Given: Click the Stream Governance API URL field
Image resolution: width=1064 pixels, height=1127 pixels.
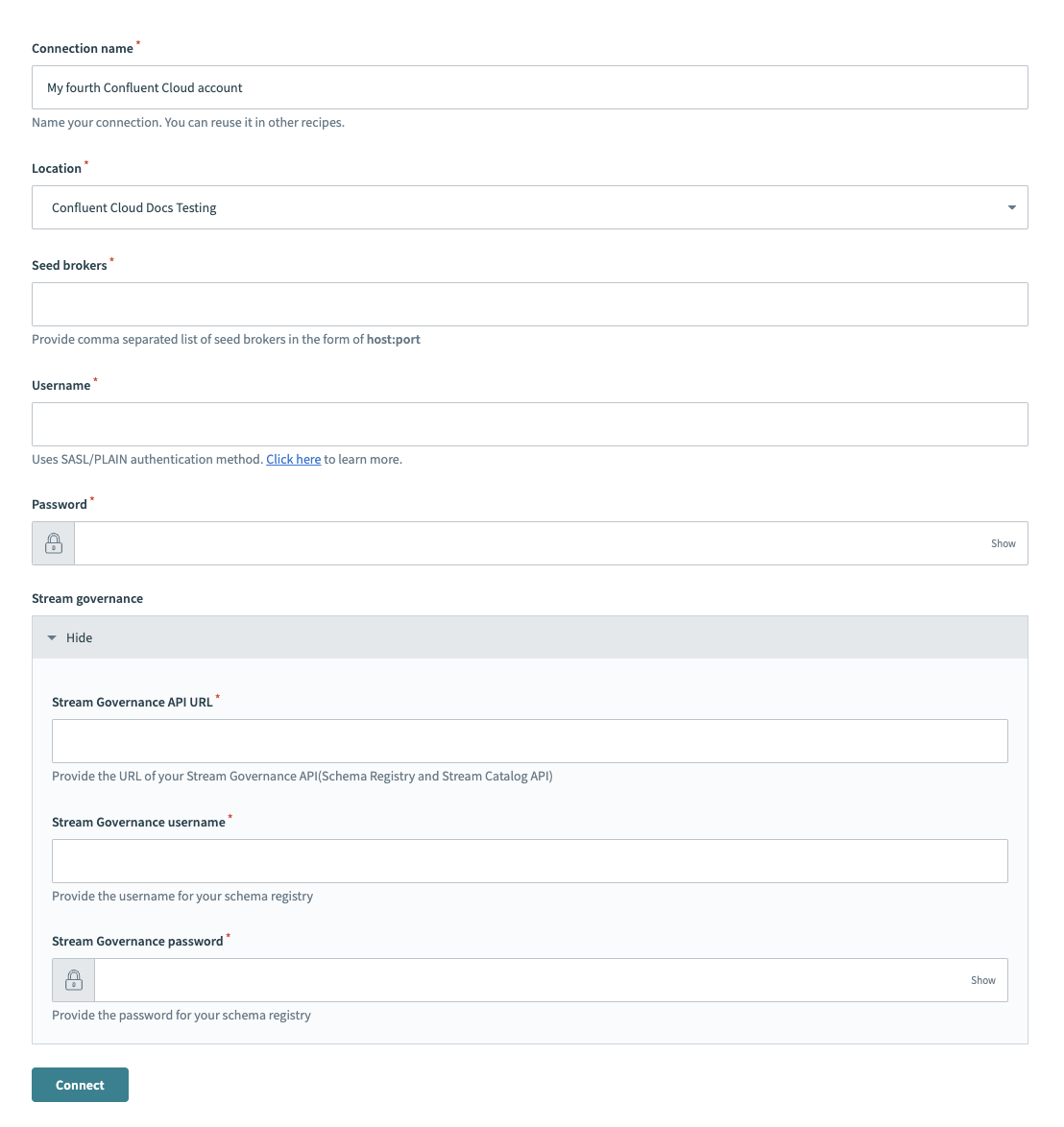Looking at the screenshot, I should click(529, 740).
